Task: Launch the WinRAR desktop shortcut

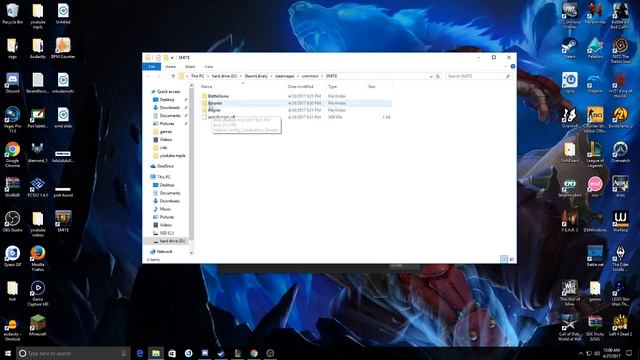Action: (12, 187)
